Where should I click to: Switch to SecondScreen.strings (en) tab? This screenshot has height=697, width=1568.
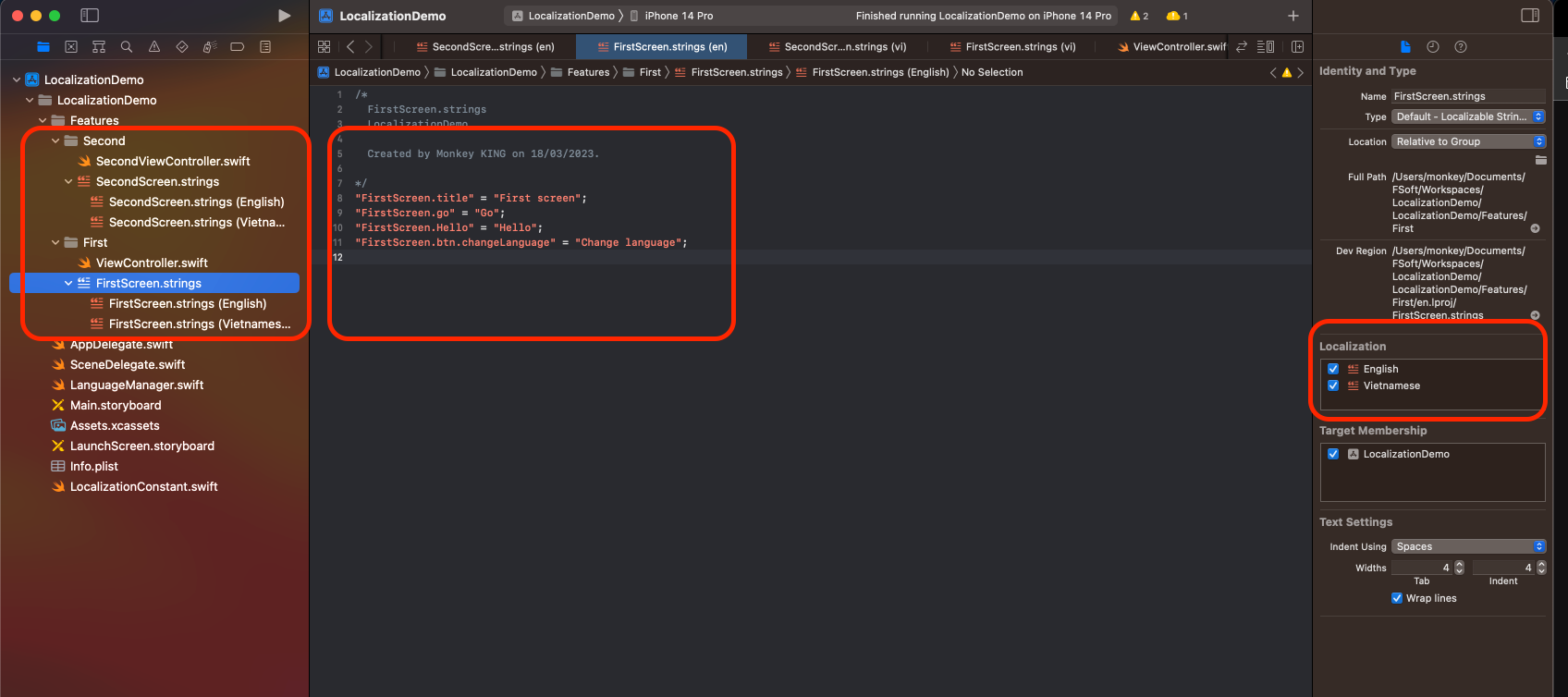(484, 46)
